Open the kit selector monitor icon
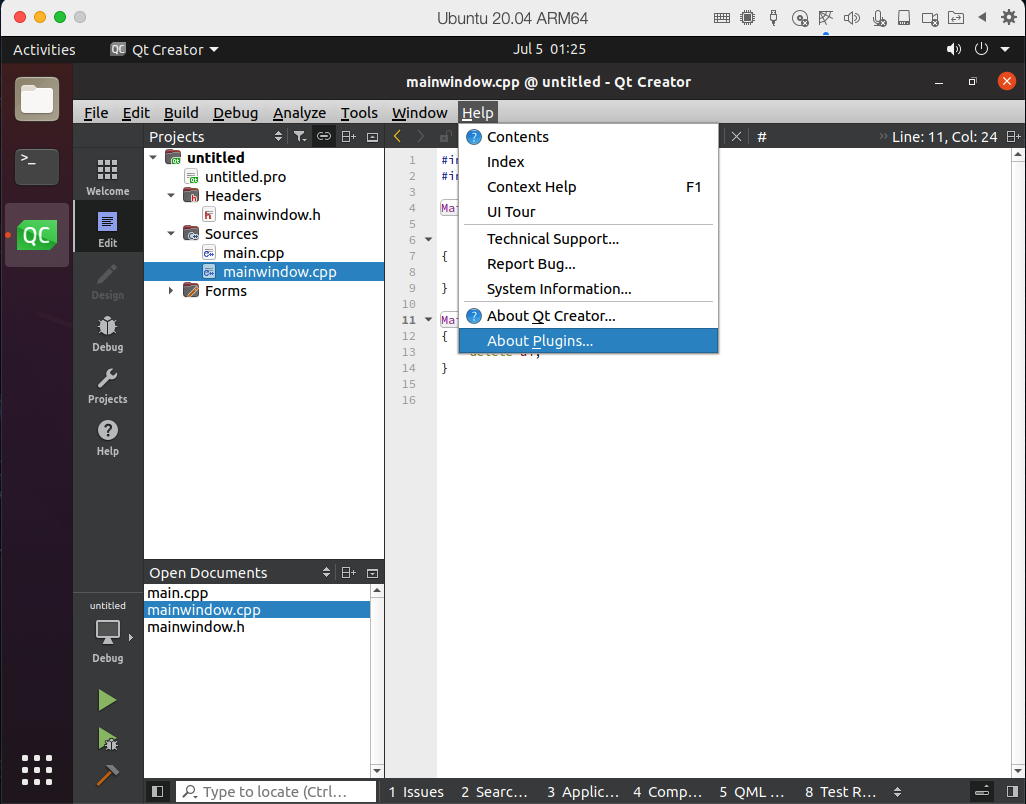This screenshot has height=804, width=1026. point(107,632)
